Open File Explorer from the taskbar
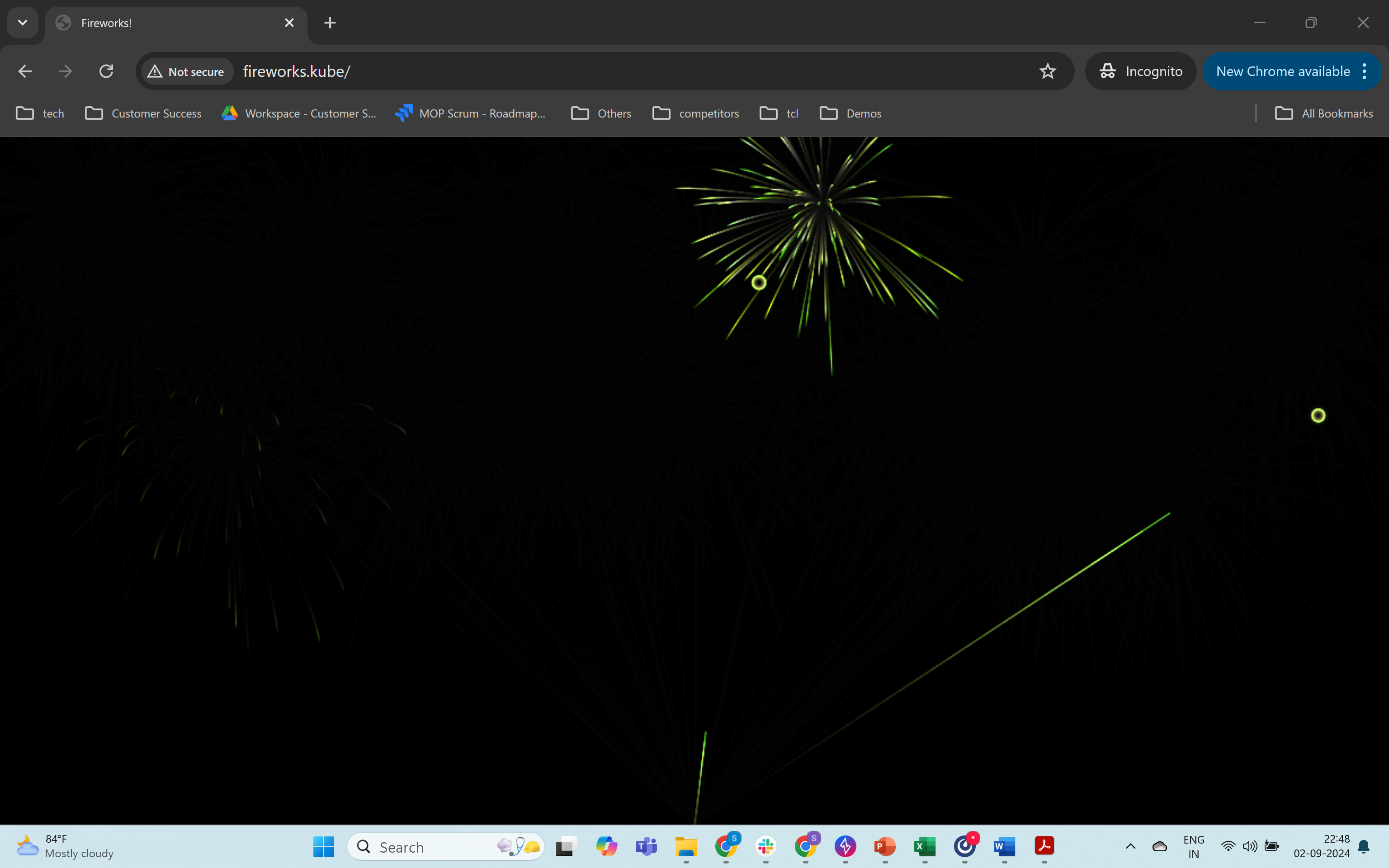Image resolution: width=1389 pixels, height=868 pixels. tap(686, 846)
